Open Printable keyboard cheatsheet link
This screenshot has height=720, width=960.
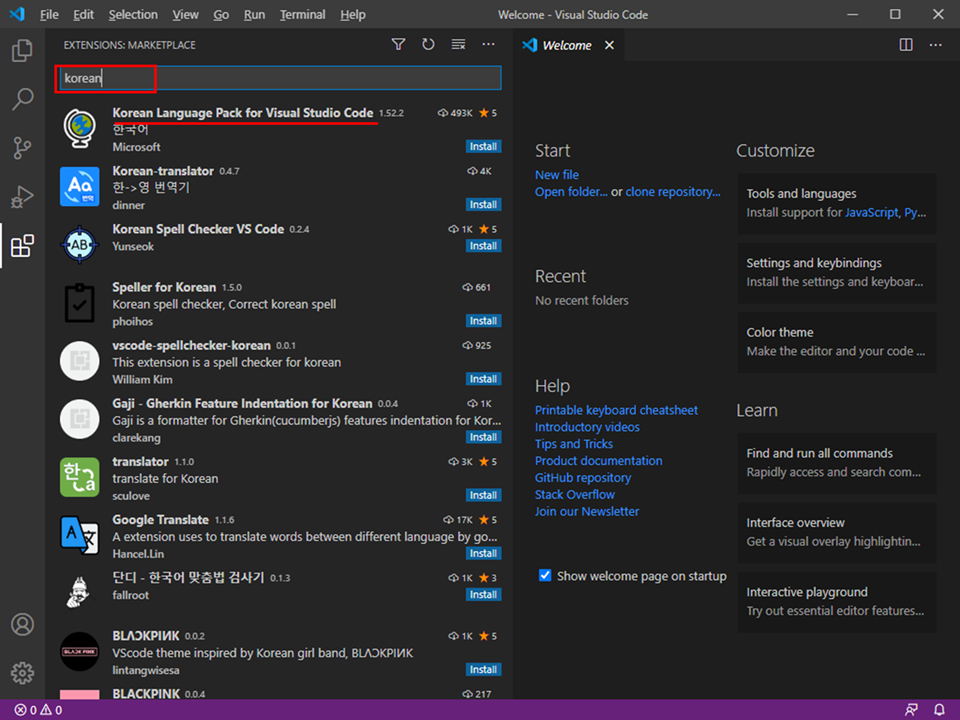(x=616, y=410)
